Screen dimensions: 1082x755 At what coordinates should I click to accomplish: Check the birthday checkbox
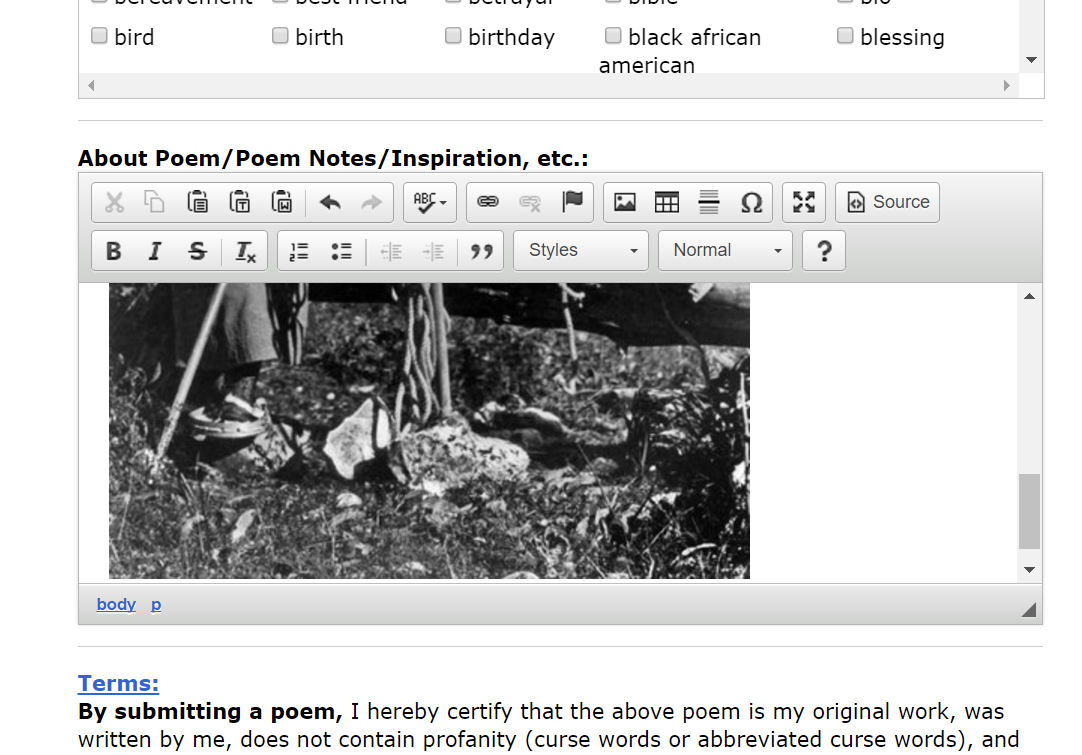(x=453, y=35)
